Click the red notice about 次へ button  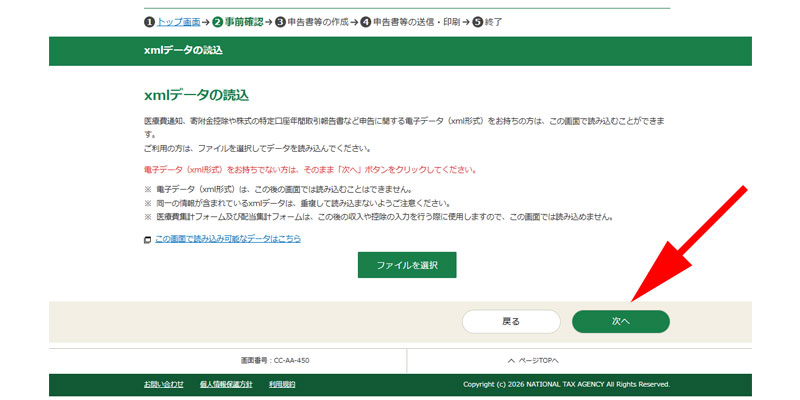311,169
